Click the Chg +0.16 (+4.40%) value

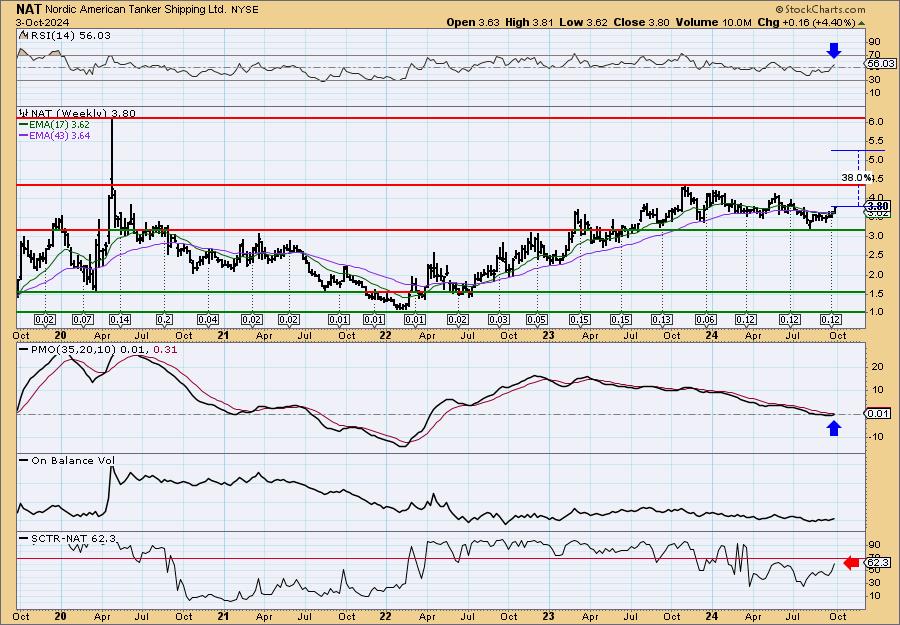(x=812, y=22)
